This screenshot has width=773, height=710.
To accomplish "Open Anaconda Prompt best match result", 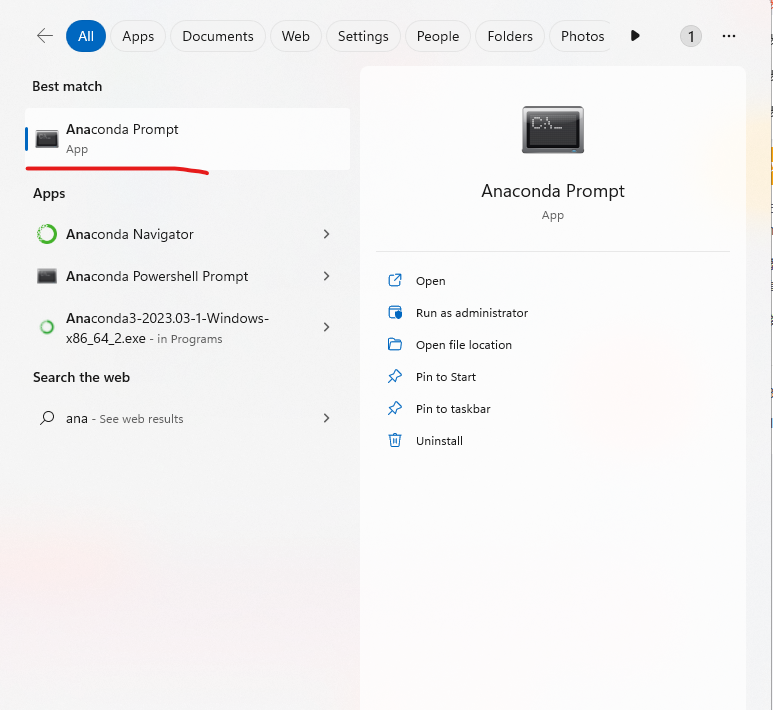I will point(188,139).
